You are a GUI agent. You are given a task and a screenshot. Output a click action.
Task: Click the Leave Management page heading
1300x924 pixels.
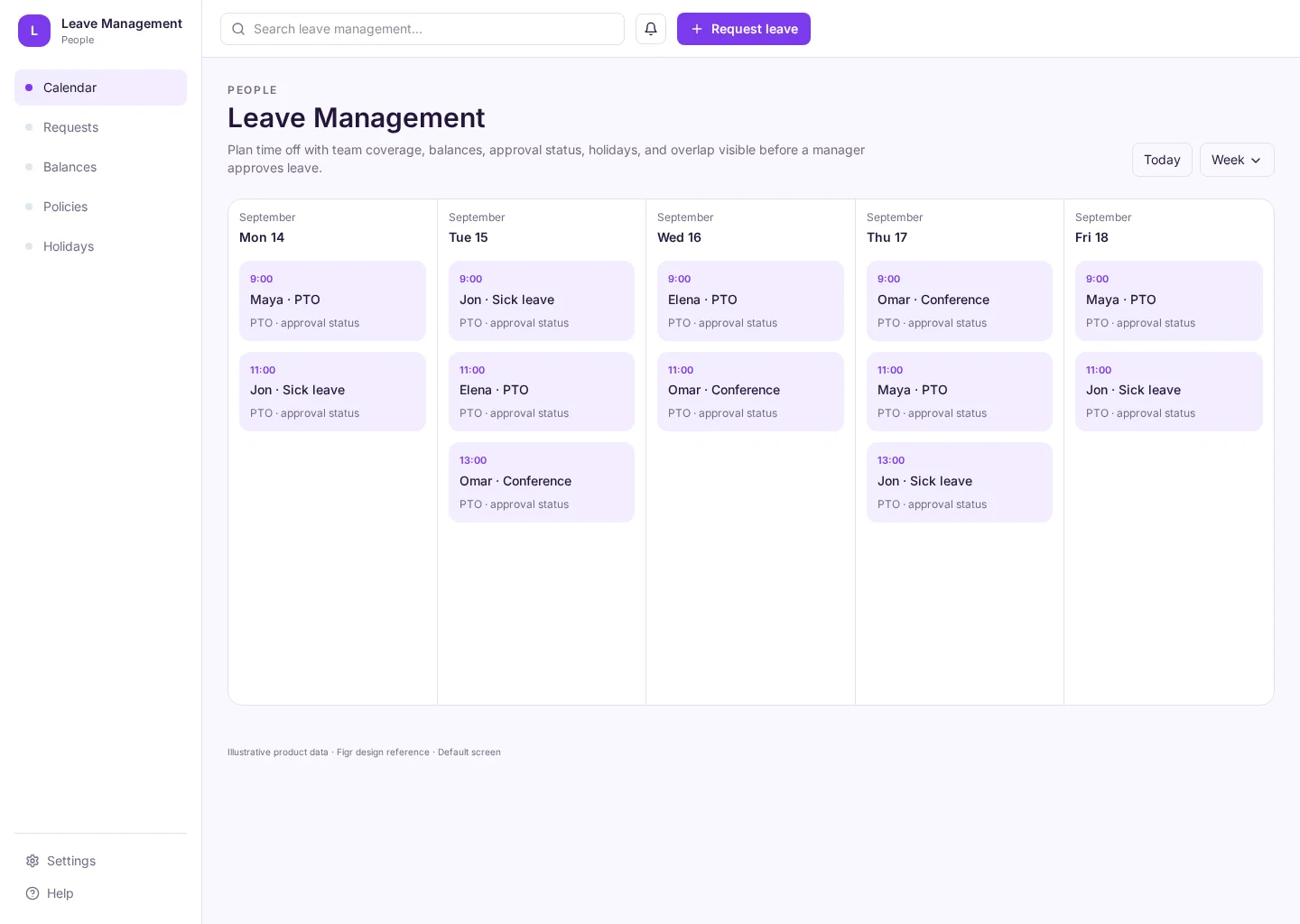coord(356,117)
